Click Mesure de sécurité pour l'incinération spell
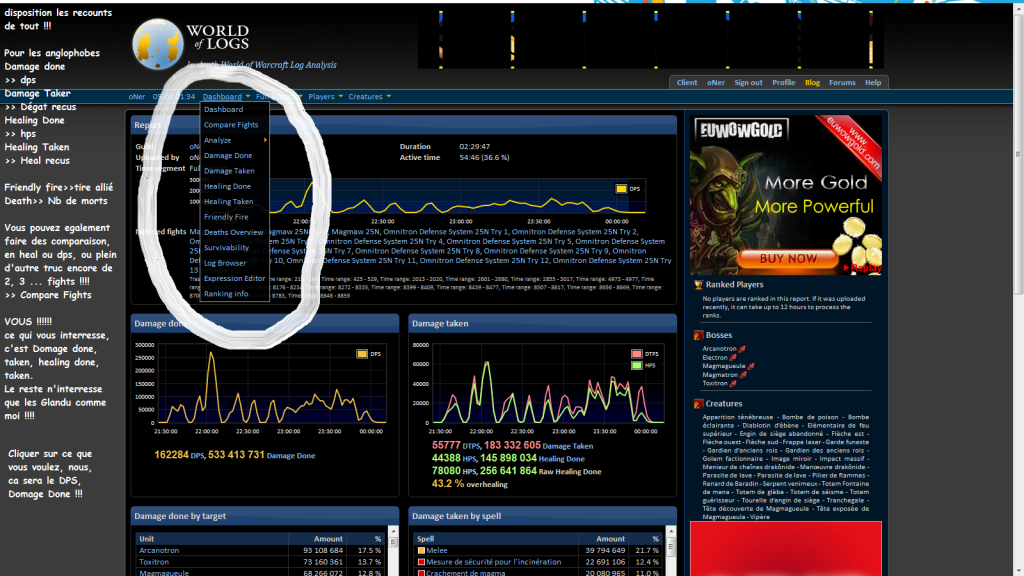The height and width of the screenshot is (576, 1024). [x=493, y=562]
